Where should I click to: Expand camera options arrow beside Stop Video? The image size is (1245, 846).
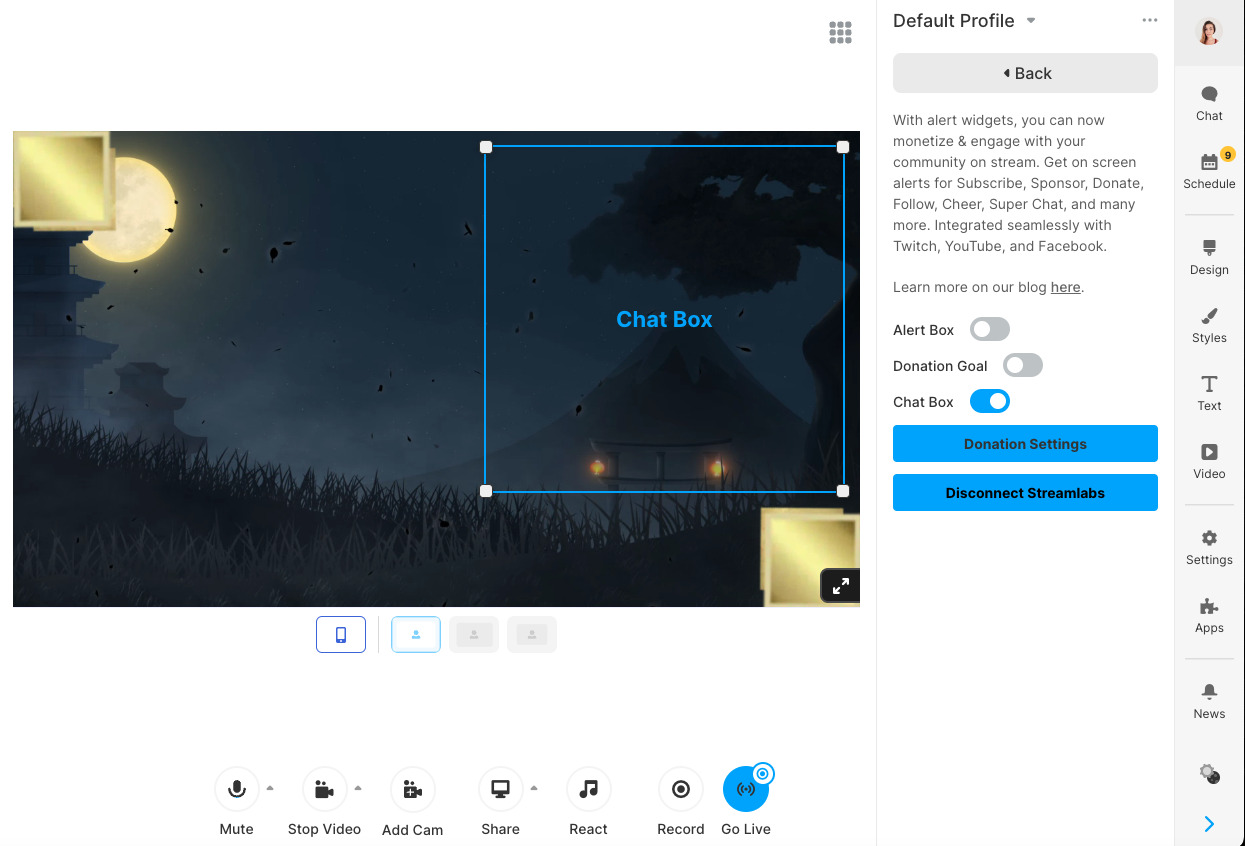click(x=358, y=788)
